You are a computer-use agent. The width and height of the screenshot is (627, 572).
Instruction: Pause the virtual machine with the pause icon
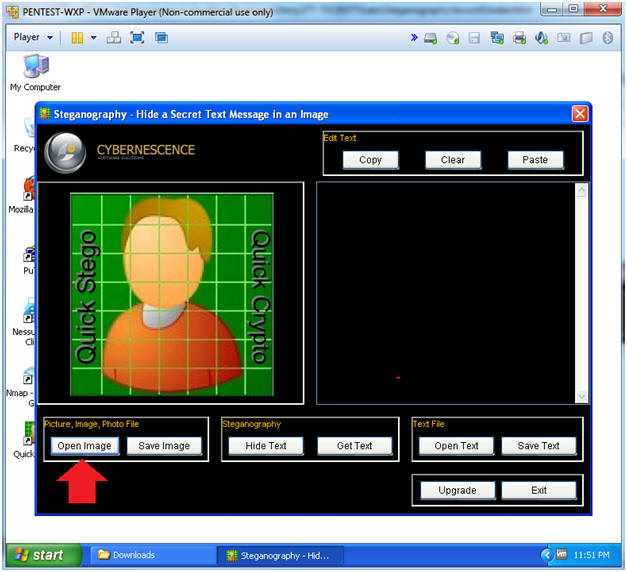click(x=77, y=38)
